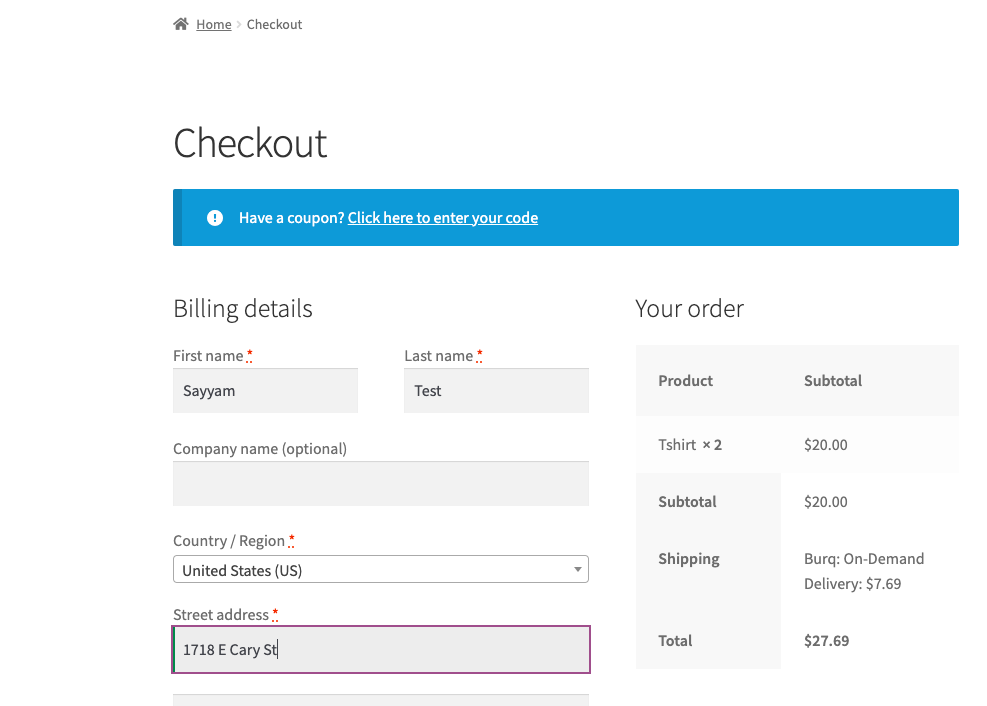
Task: Click the First name label
Action: (208, 356)
